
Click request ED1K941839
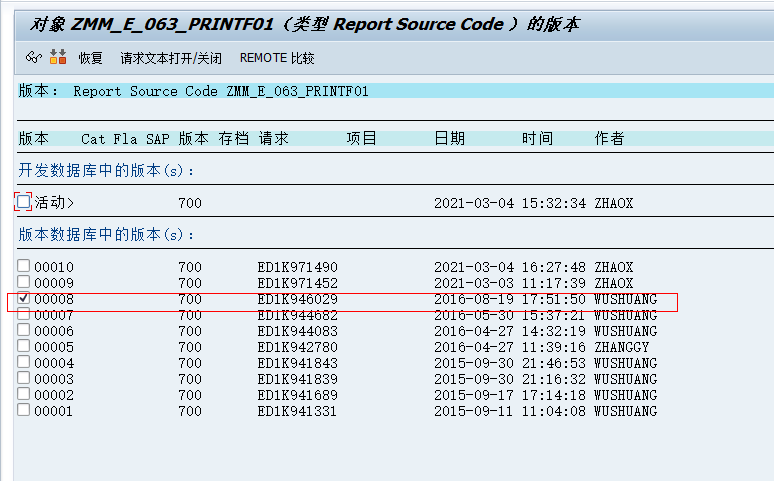298,379
